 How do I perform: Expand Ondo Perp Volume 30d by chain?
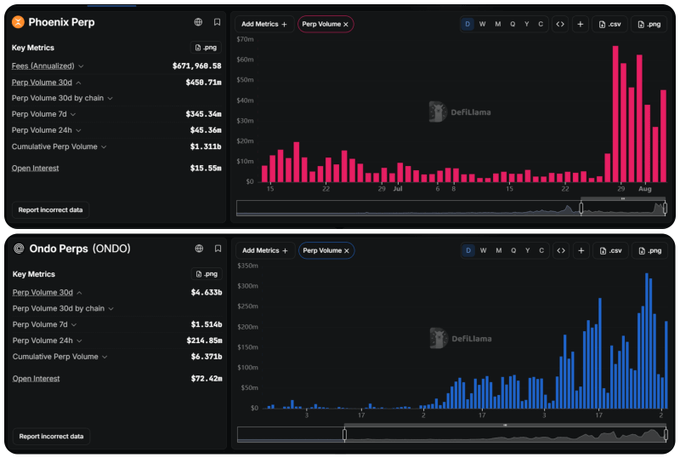(x=111, y=309)
